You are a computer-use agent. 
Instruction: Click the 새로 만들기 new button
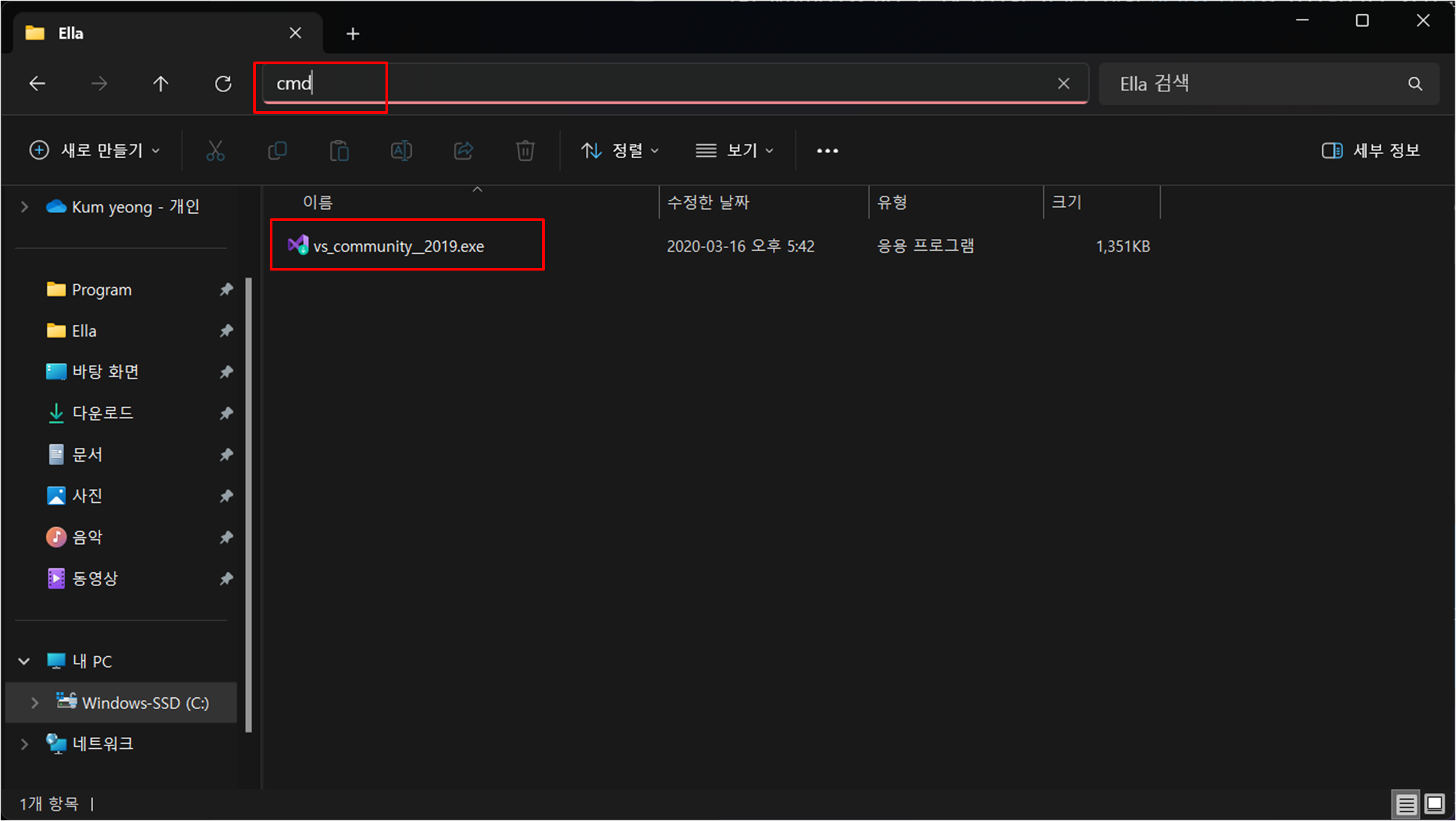pyautogui.click(x=95, y=151)
